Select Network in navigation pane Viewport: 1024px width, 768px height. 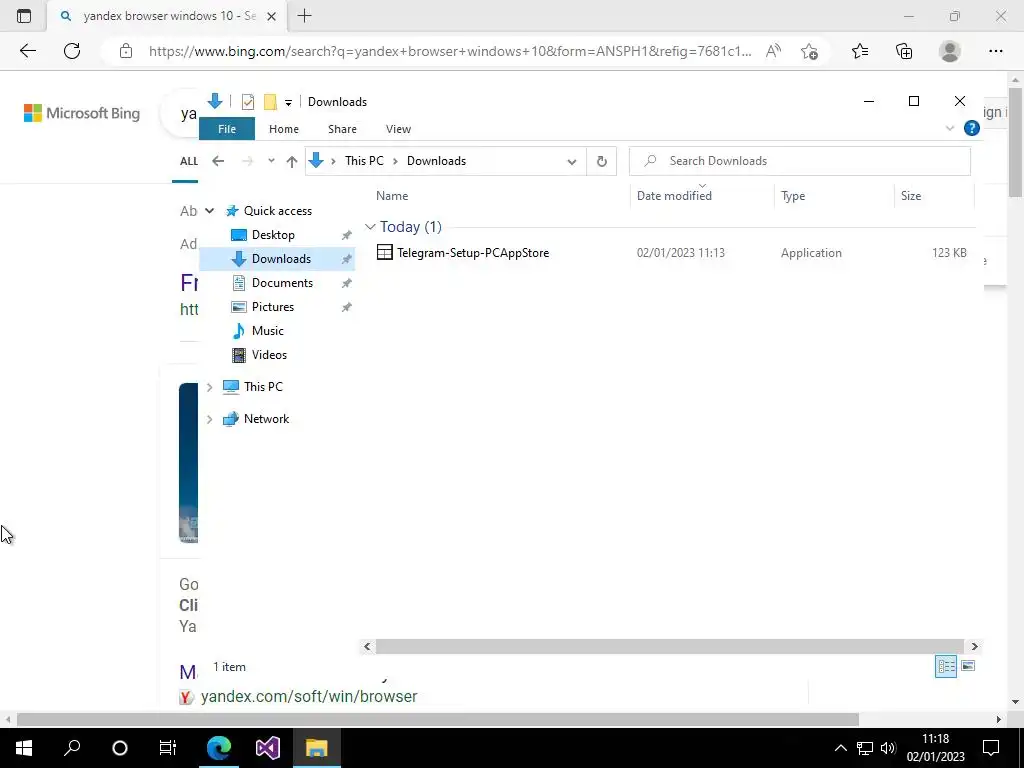[x=266, y=419]
